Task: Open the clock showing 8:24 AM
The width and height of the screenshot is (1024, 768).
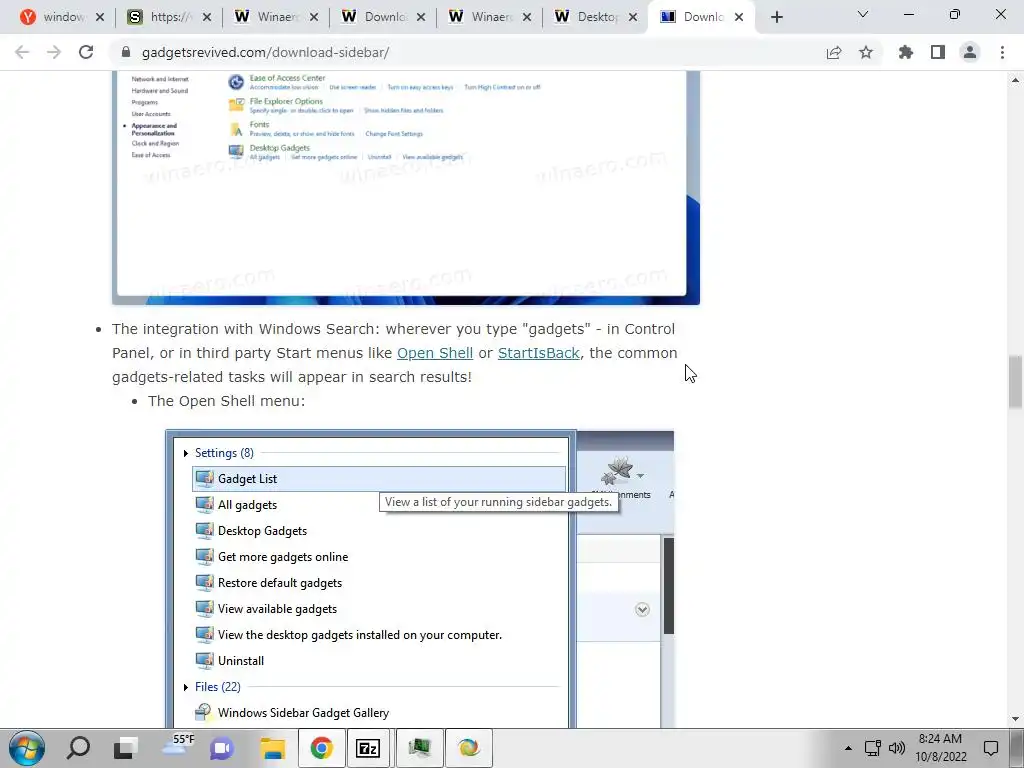Action: (940, 748)
